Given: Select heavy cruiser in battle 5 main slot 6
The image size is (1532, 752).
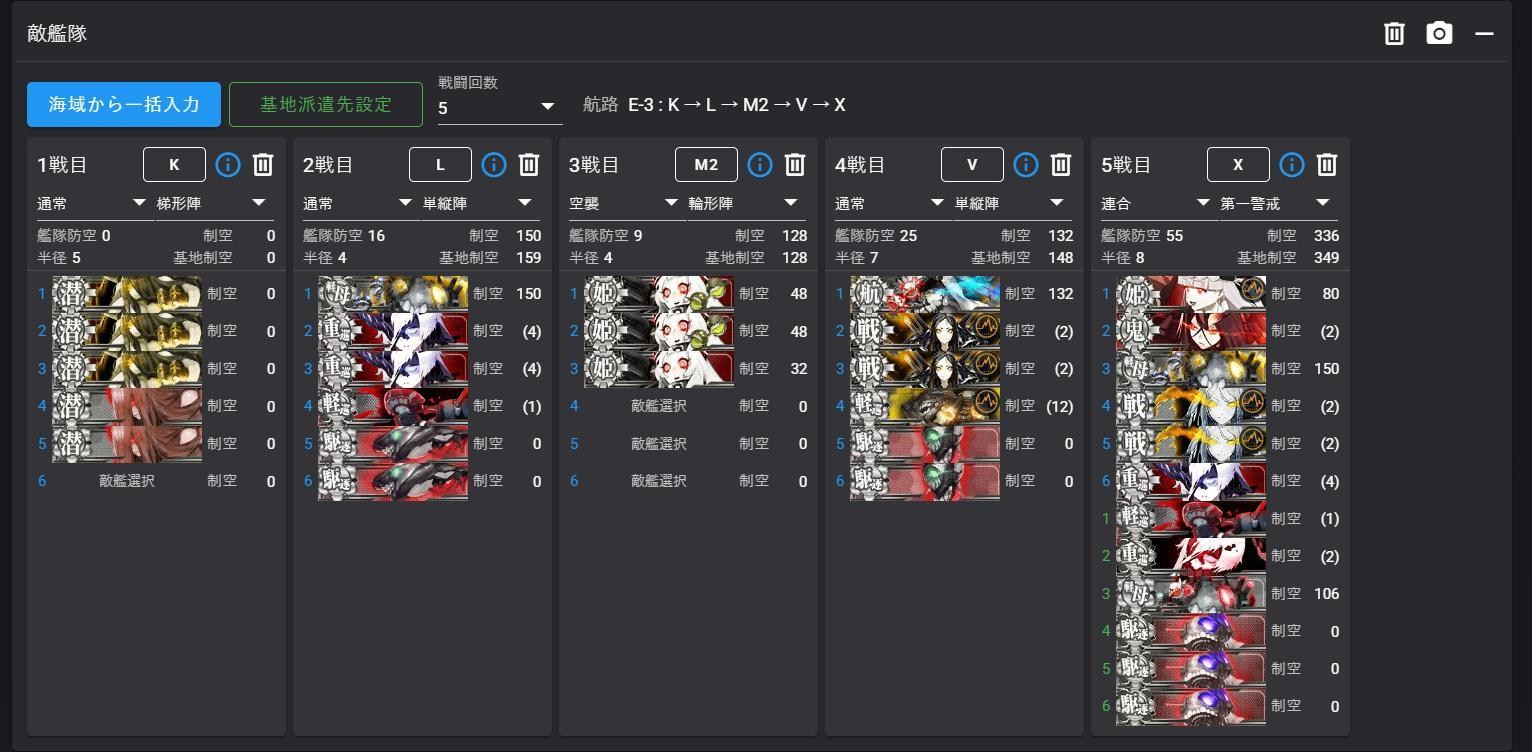Looking at the screenshot, I should coord(1191,481).
